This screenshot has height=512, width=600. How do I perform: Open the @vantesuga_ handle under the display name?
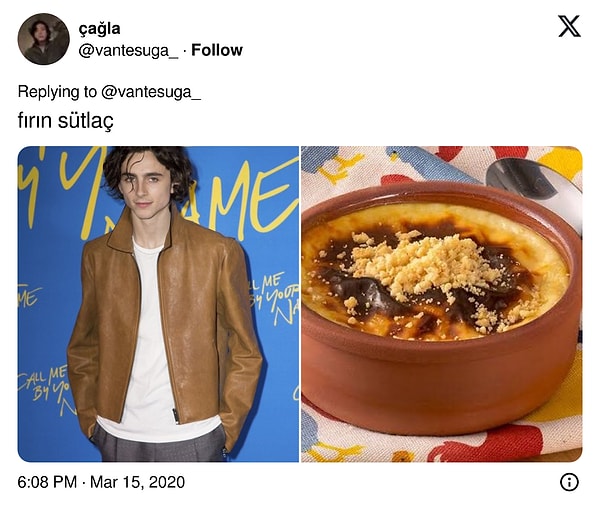click(x=128, y=51)
